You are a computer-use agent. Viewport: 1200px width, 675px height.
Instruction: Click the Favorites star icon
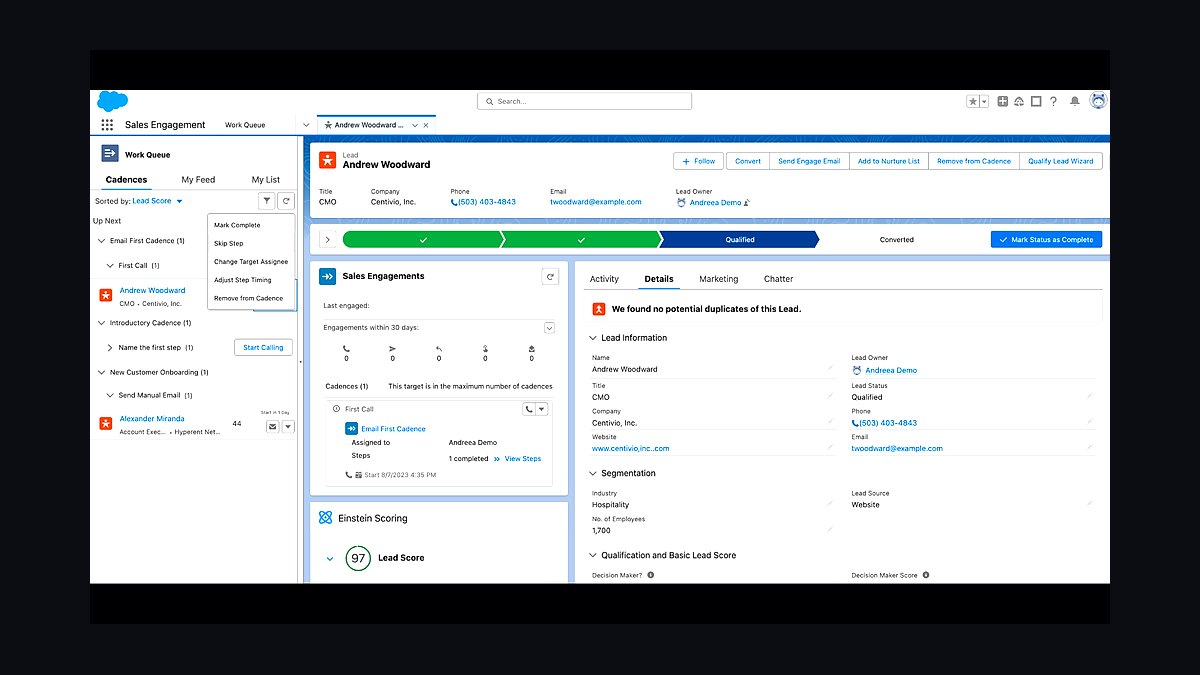click(x=972, y=101)
